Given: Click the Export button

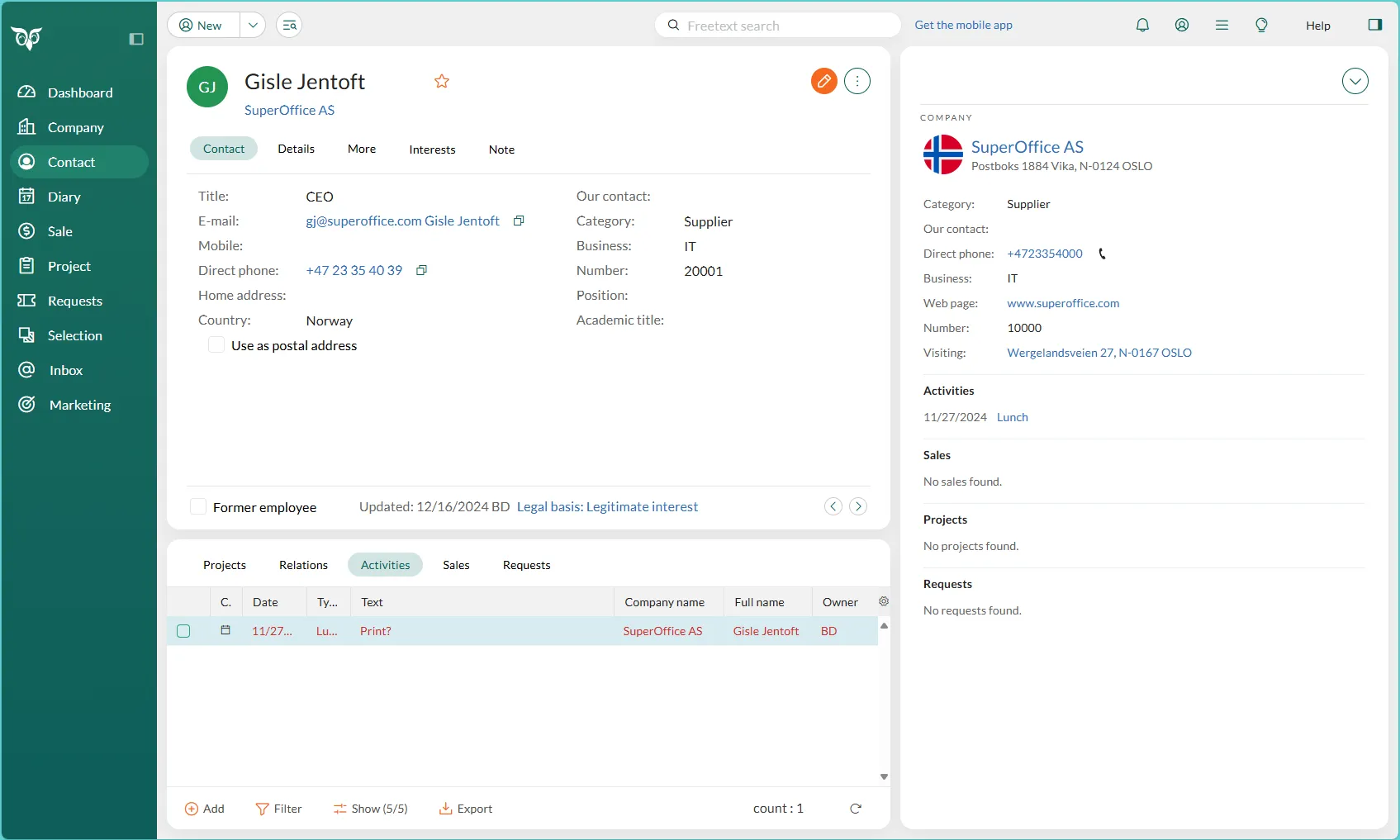Looking at the screenshot, I should click(466, 809).
